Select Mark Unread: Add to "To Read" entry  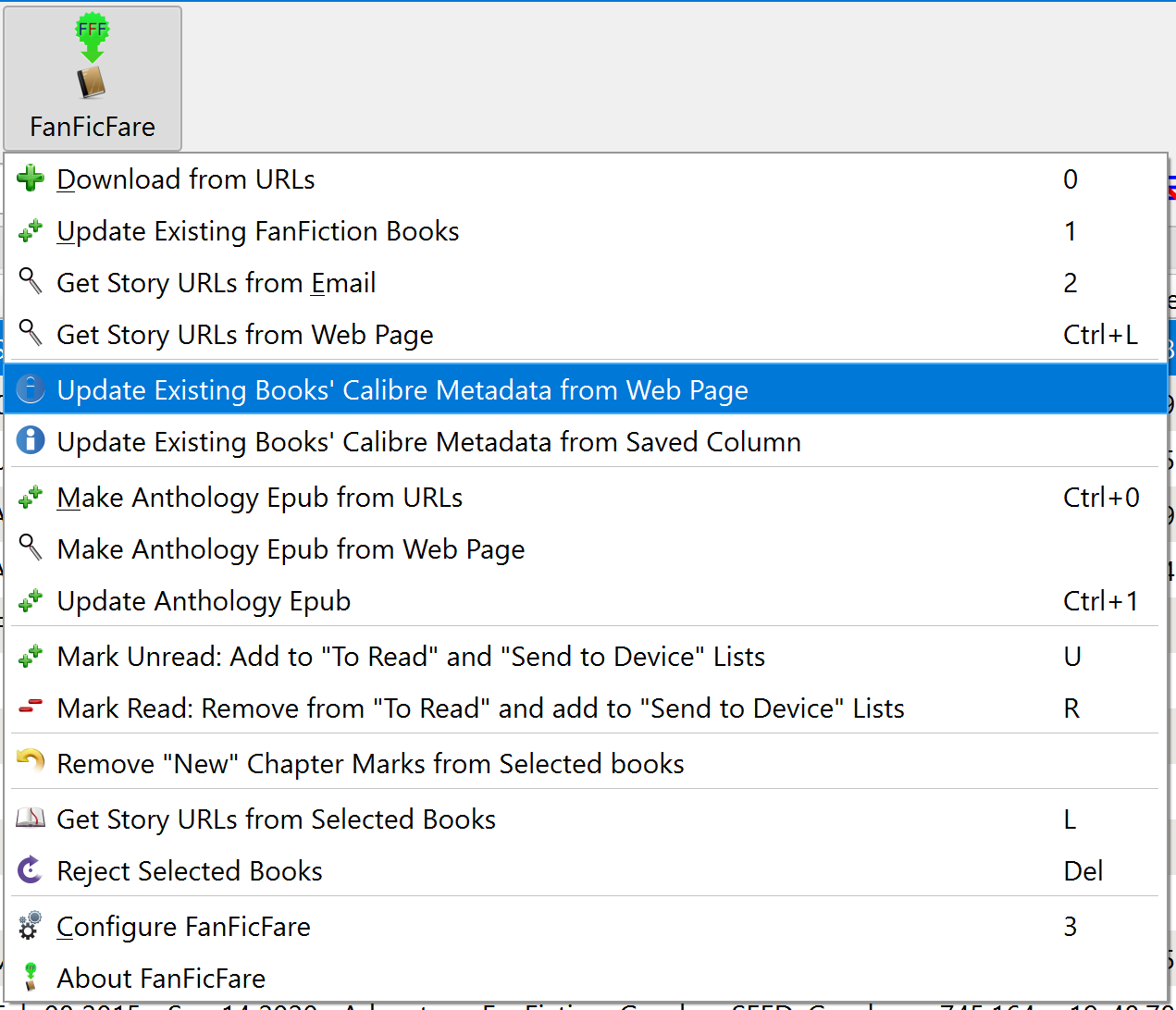point(411,657)
